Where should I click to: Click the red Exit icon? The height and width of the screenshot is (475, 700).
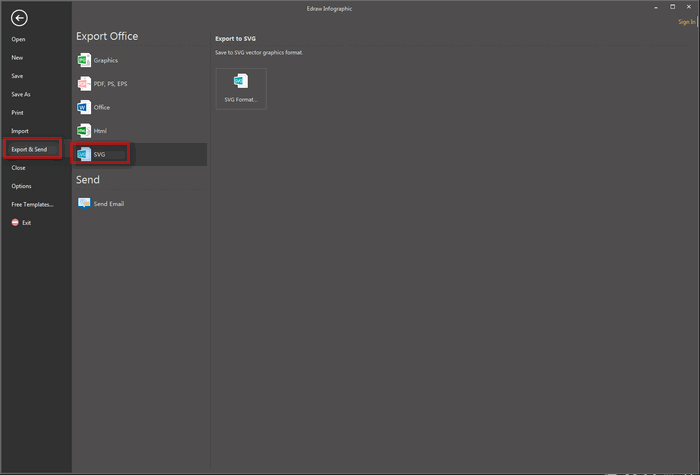click(15, 222)
